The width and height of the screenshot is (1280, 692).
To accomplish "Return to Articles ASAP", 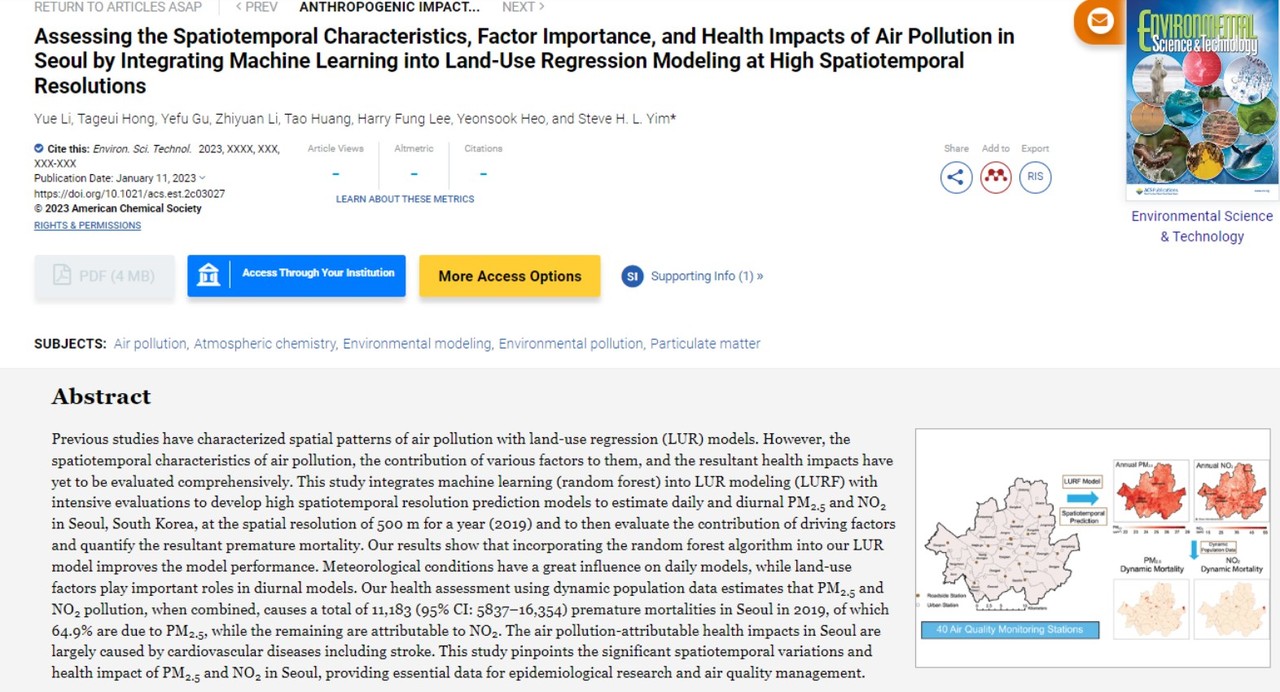I will 118,7.
